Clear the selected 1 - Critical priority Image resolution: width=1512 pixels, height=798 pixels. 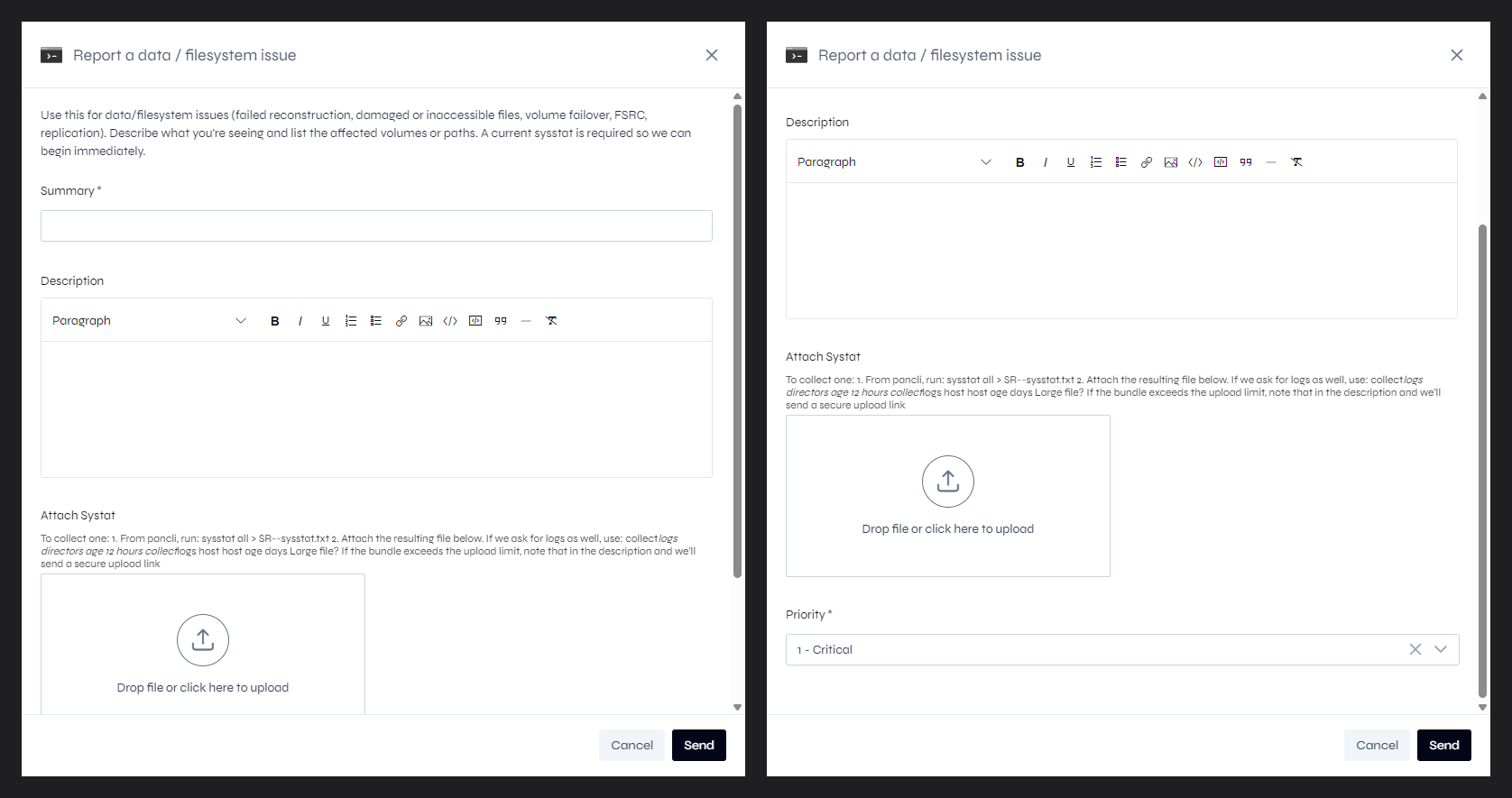tap(1415, 649)
